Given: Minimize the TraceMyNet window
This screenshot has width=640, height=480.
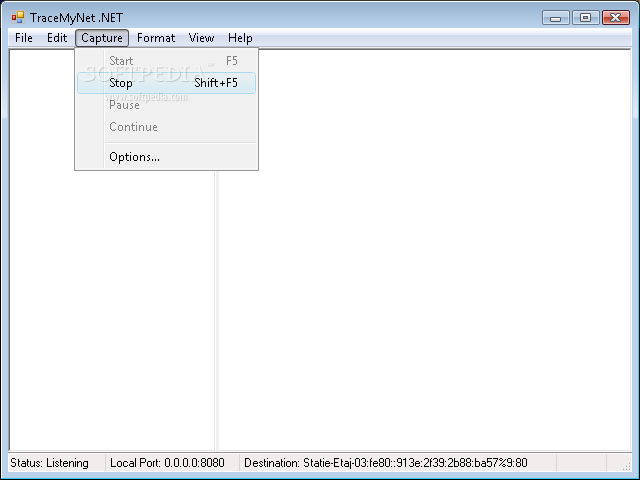Looking at the screenshot, I should click(x=556, y=18).
